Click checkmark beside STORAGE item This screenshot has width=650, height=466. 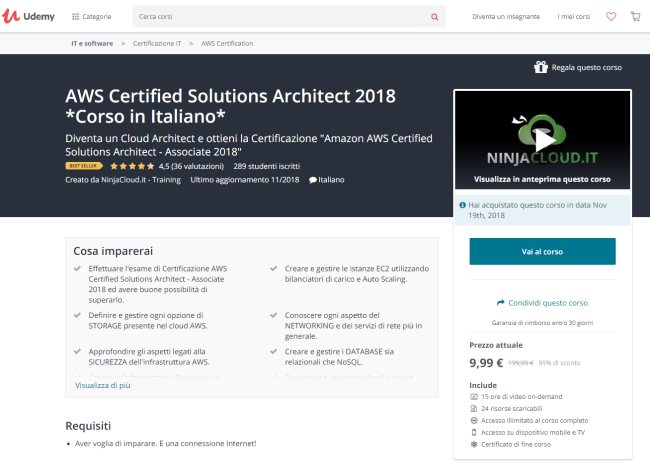click(x=77, y=315)
